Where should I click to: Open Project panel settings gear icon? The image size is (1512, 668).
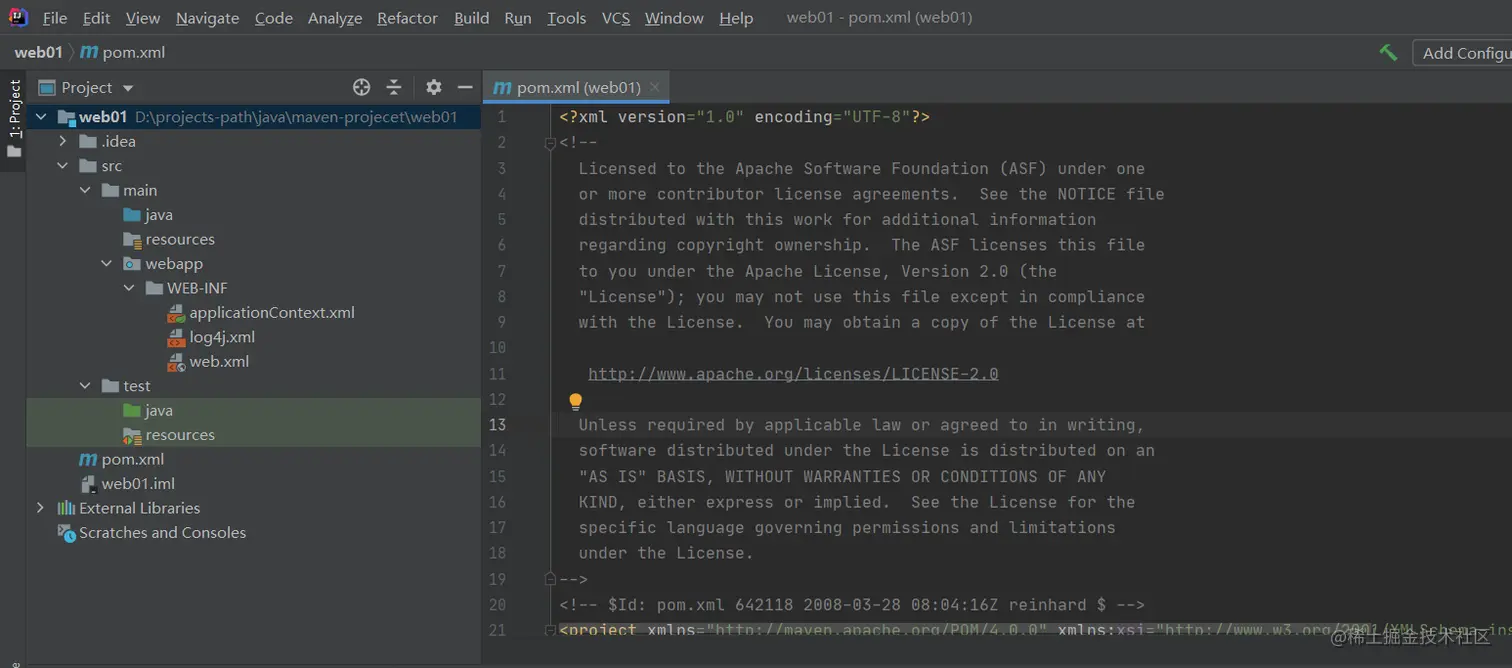point(433,87)
